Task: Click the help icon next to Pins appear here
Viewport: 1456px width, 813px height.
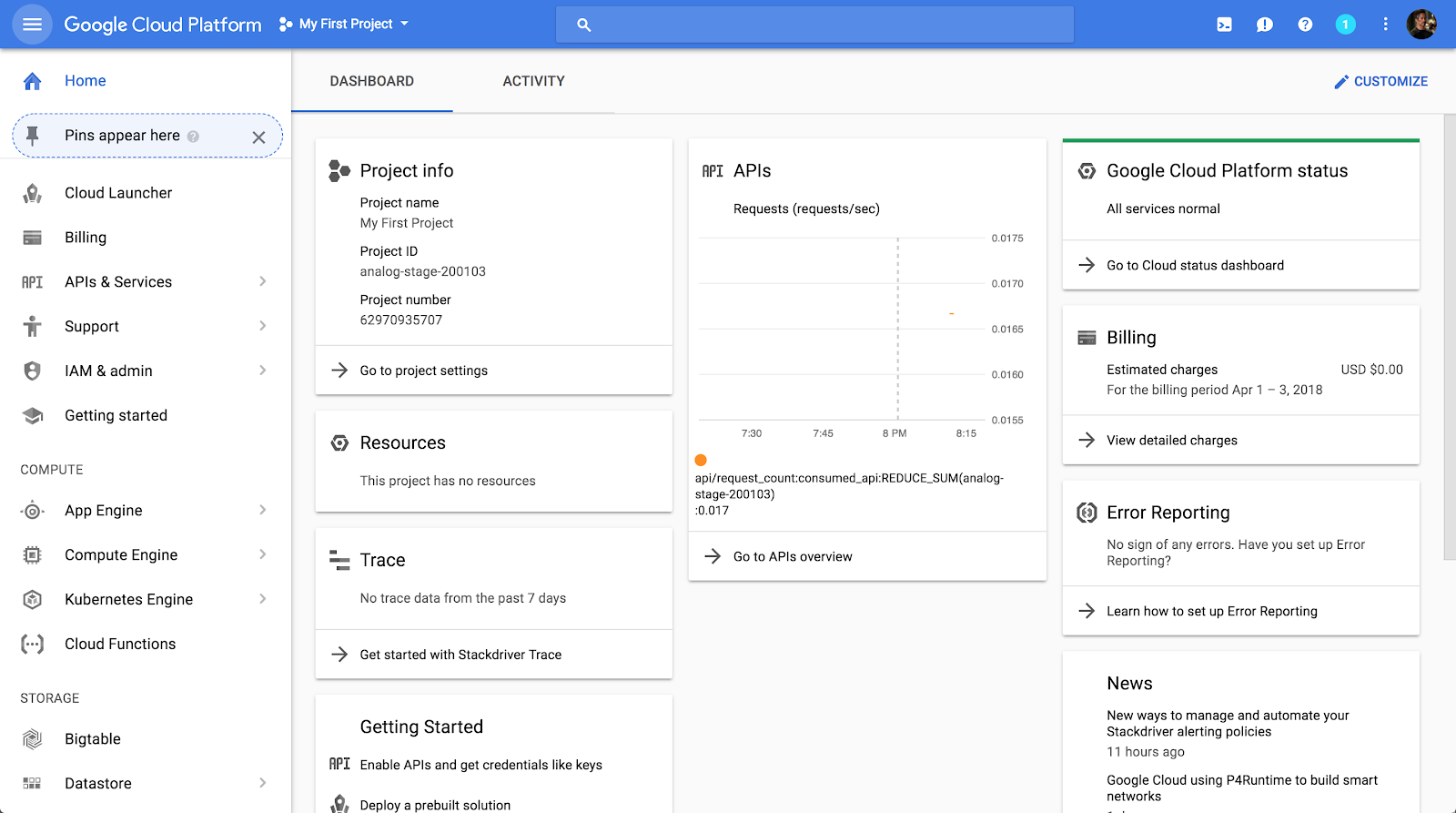Action: (x=193, y=137)
